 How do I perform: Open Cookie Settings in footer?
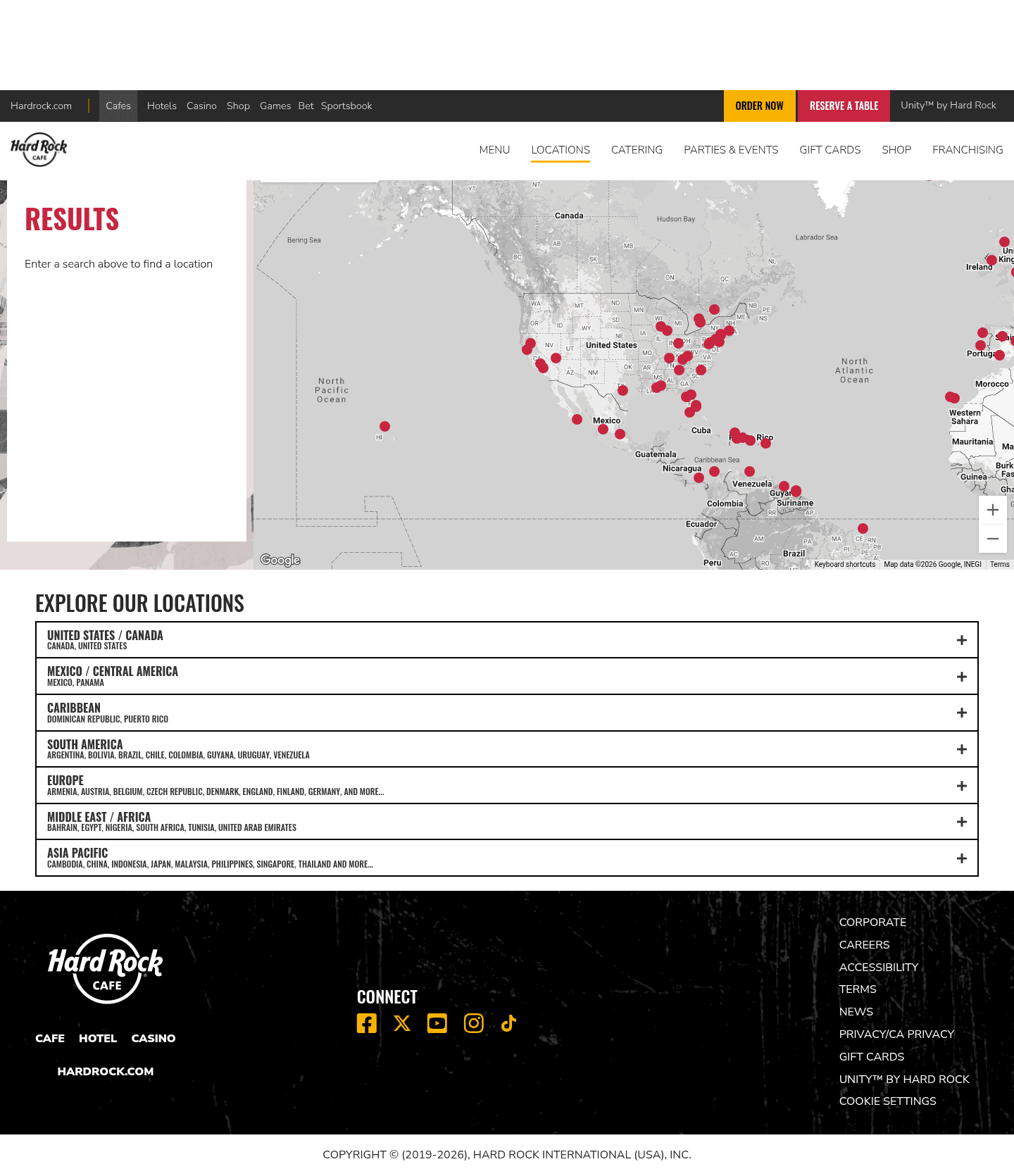pos(887,1101)
